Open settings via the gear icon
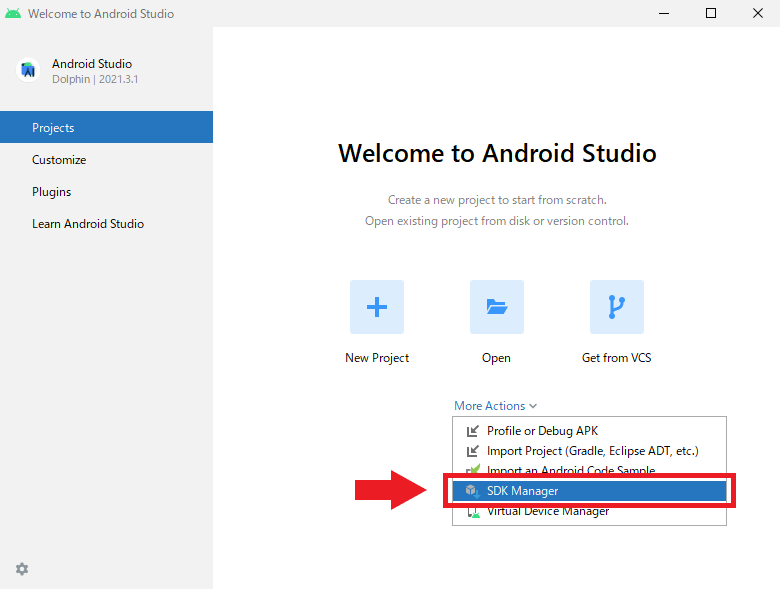This screenshot has height=589, width=780. point(22,569)
